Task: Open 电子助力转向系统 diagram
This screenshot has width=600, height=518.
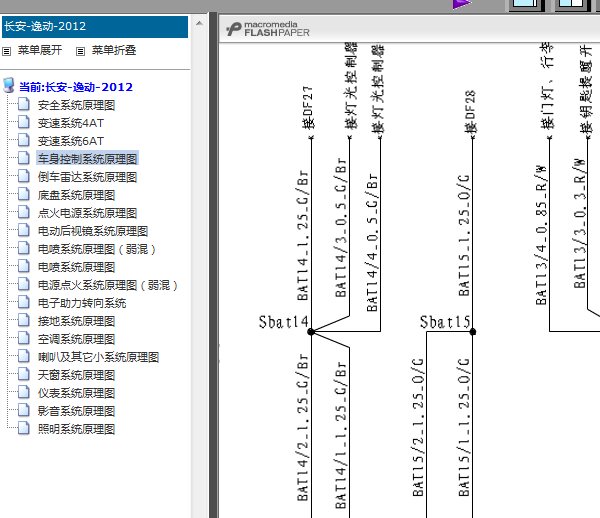Action: tap(82, 303)
